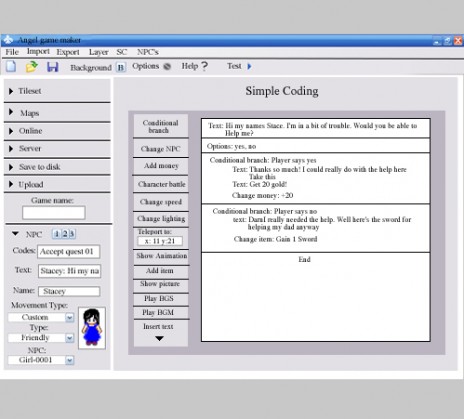The width and height of the screenshot is (464, 419).
Task: Select the Text: Get 20 gold! line
Action: point(259,185)
